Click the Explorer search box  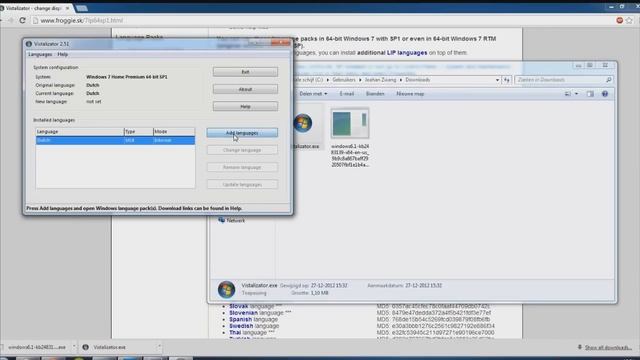click(x=564, y=80)
